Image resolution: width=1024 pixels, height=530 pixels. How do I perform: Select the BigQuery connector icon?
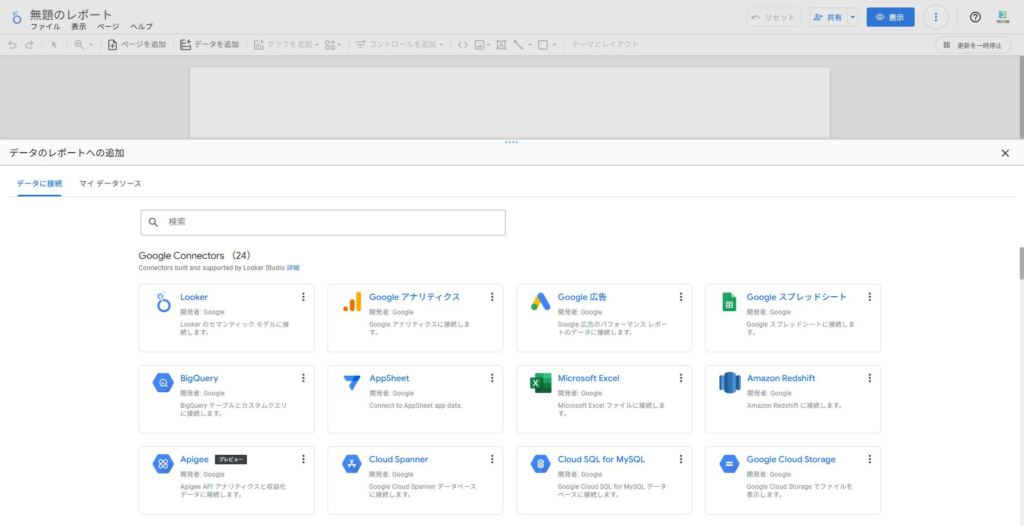(163, 383)
